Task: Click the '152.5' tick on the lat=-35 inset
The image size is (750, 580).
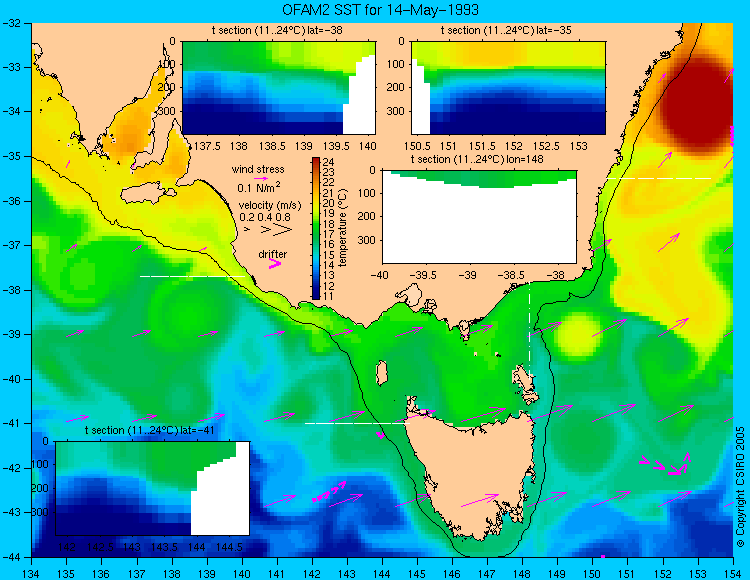Action: pos(547,146)
